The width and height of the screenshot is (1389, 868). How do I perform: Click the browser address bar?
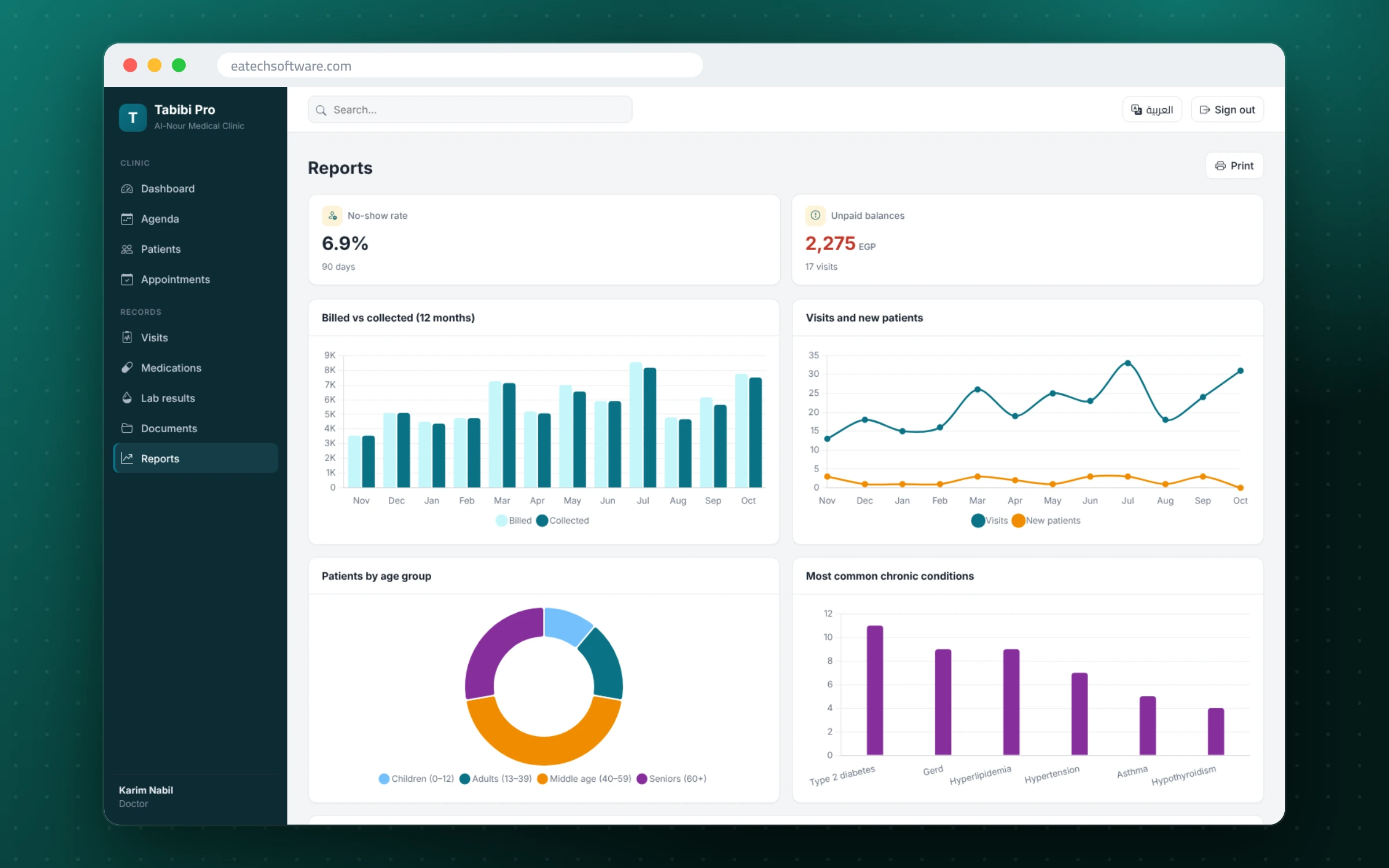click(460, 65)
